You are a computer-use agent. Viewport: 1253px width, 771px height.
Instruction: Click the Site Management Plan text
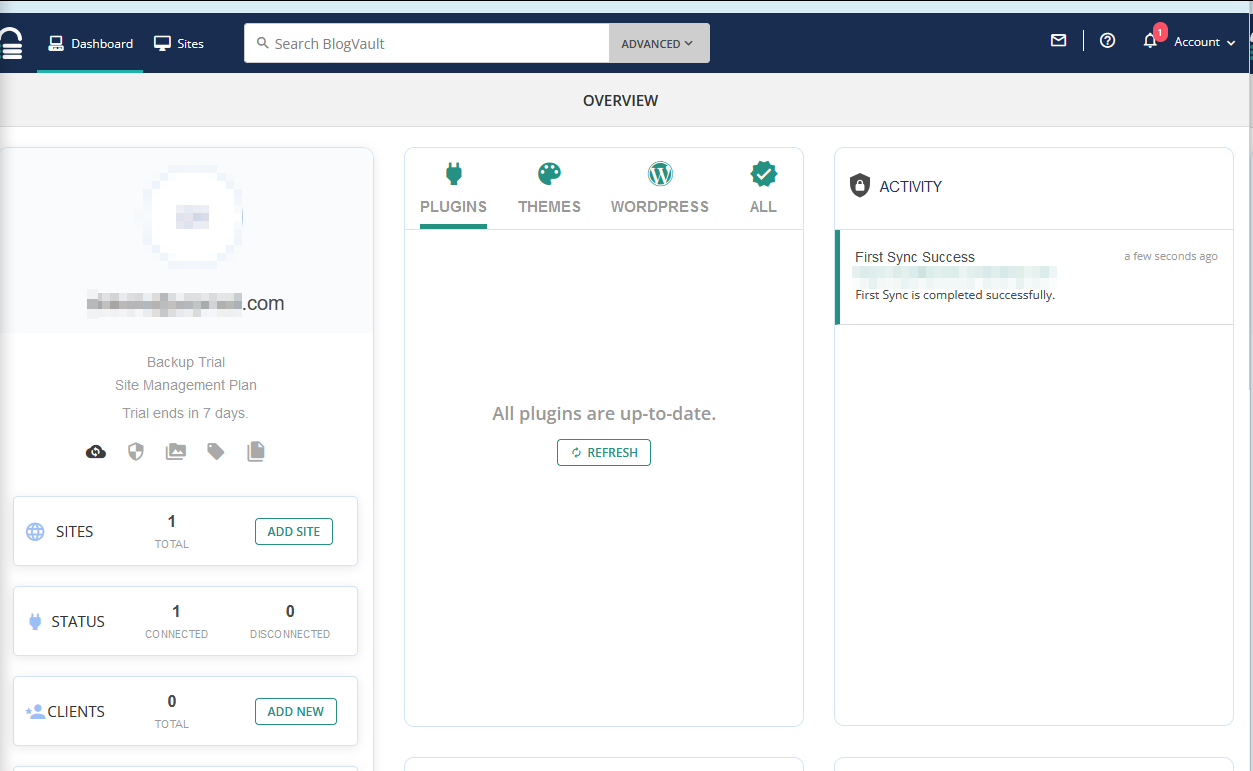click(x=186, y=385)
